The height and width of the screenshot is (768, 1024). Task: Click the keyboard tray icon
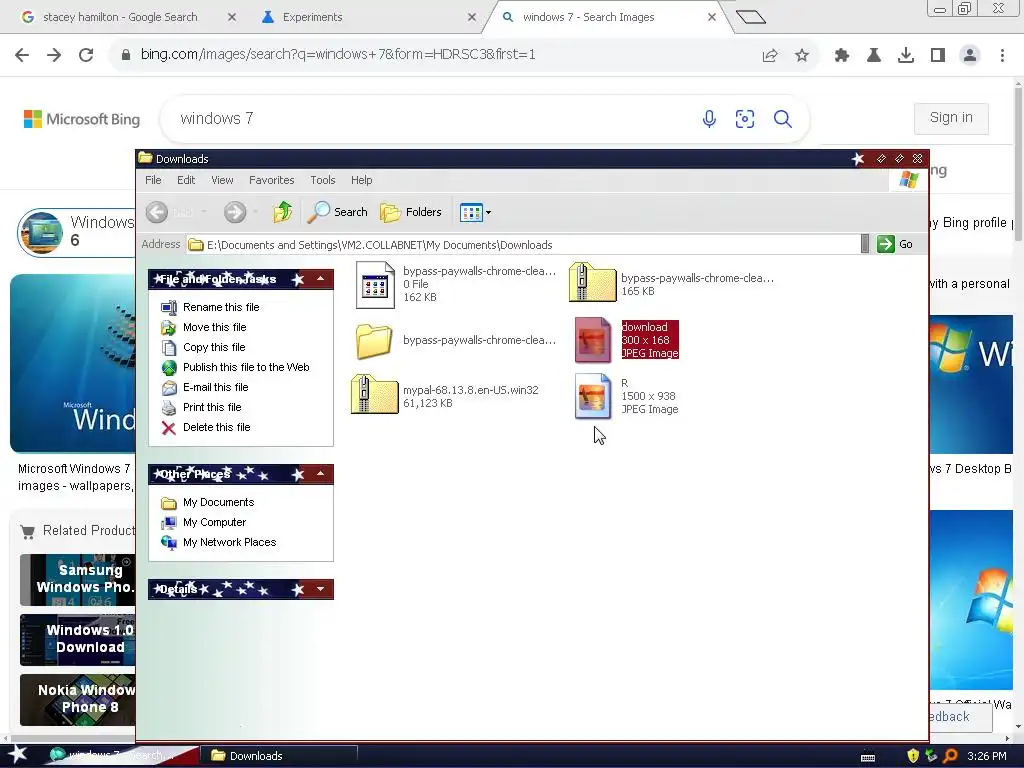868,757
